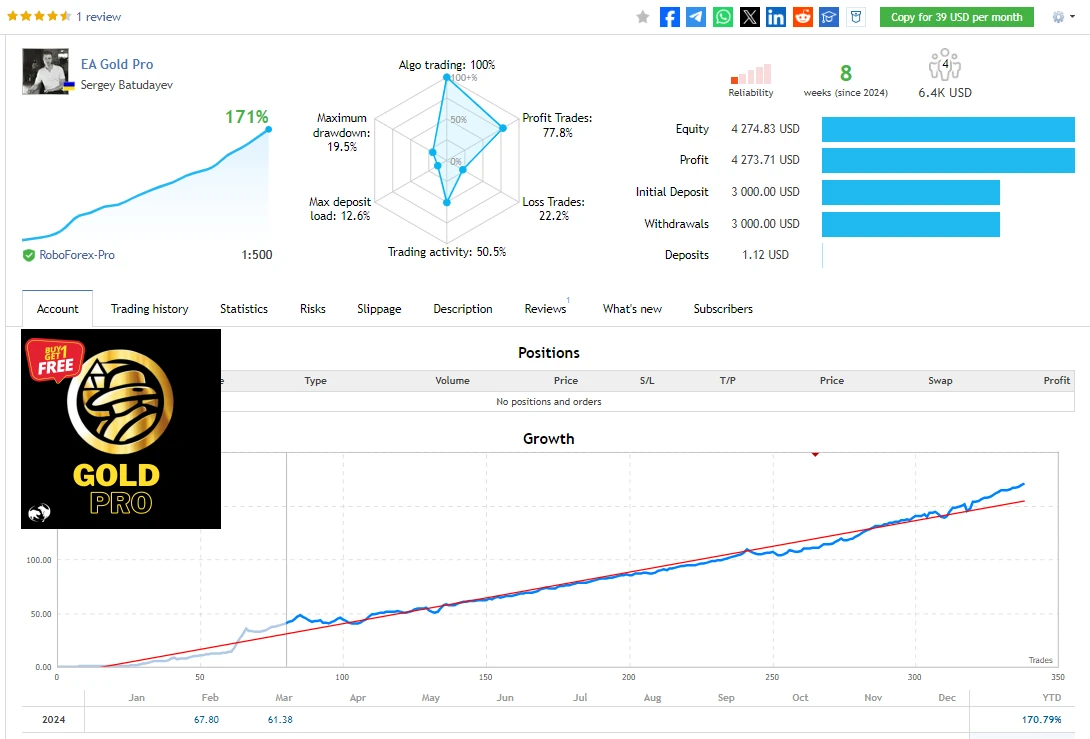Open the Statistics tab
The height and width of the screenshot is (739, 1090).
[244, 309]
